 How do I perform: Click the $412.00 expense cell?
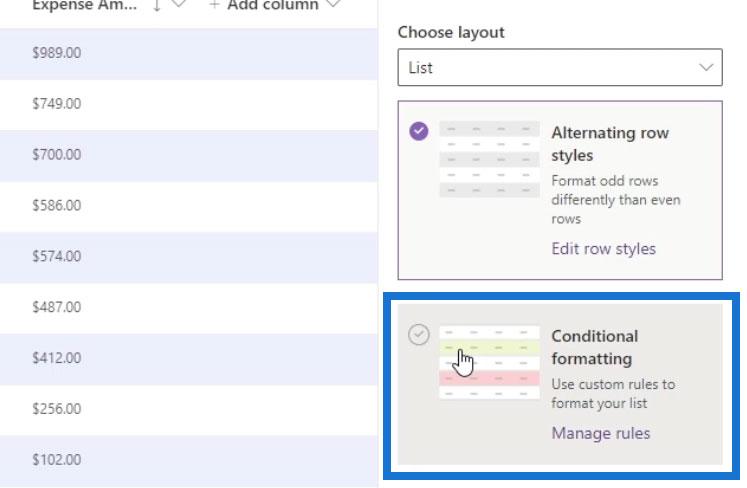[x=57, y=358]
